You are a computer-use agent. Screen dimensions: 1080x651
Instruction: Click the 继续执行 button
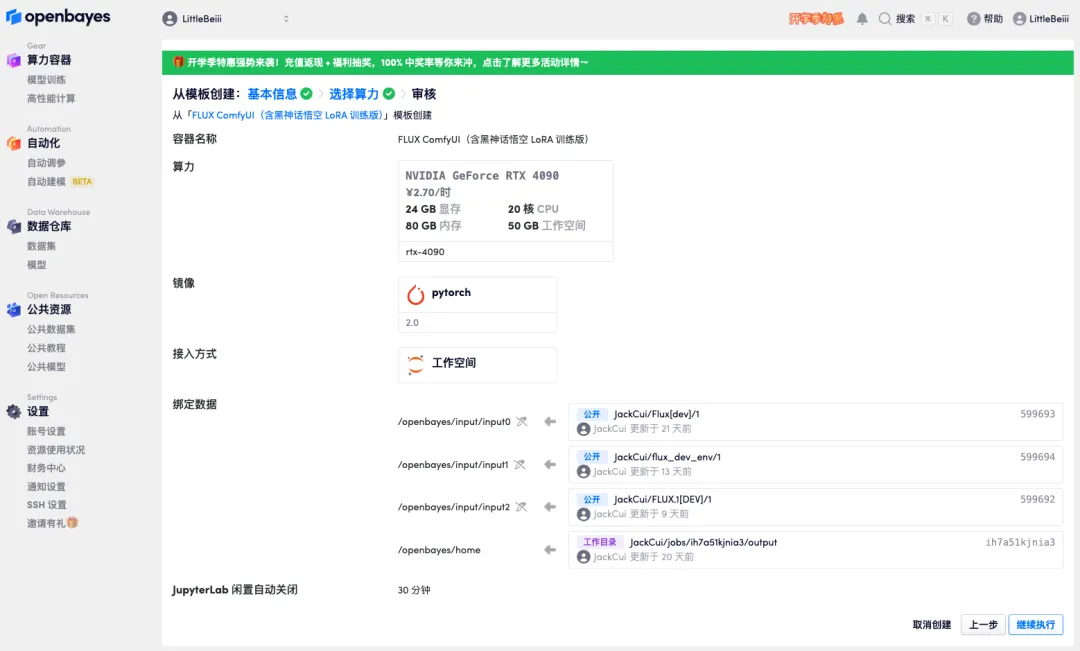1035,625
